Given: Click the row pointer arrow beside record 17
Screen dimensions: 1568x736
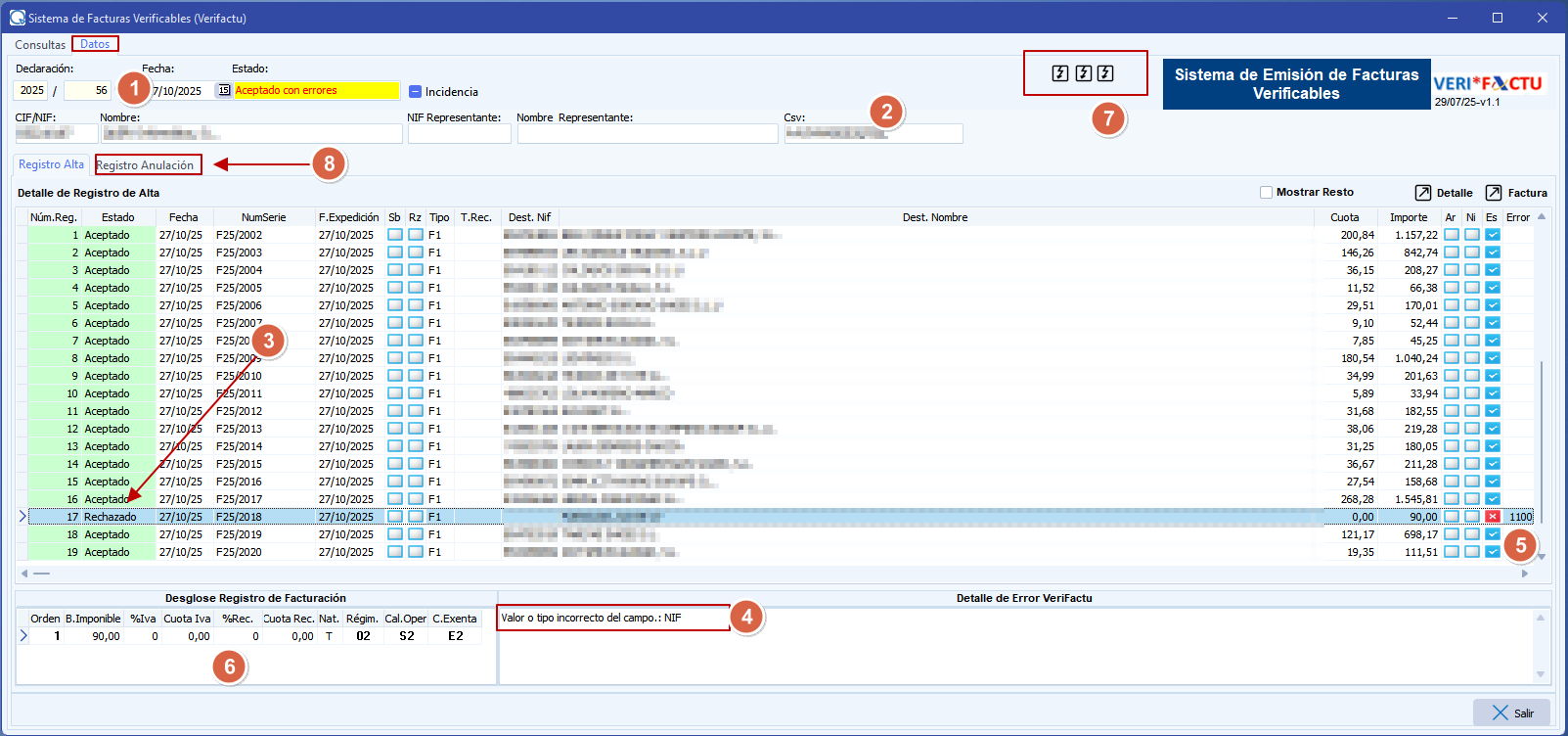Looking at the screenshot, I should [22, 517].
